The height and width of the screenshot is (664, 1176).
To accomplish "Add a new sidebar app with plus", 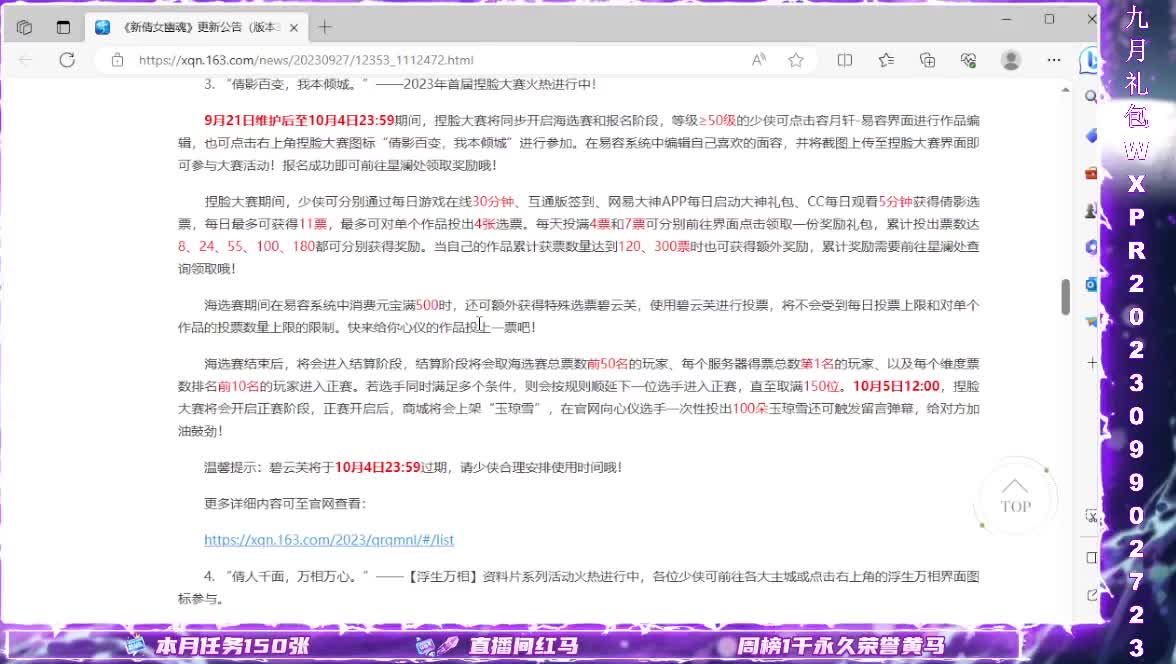I will [1092, 363].
